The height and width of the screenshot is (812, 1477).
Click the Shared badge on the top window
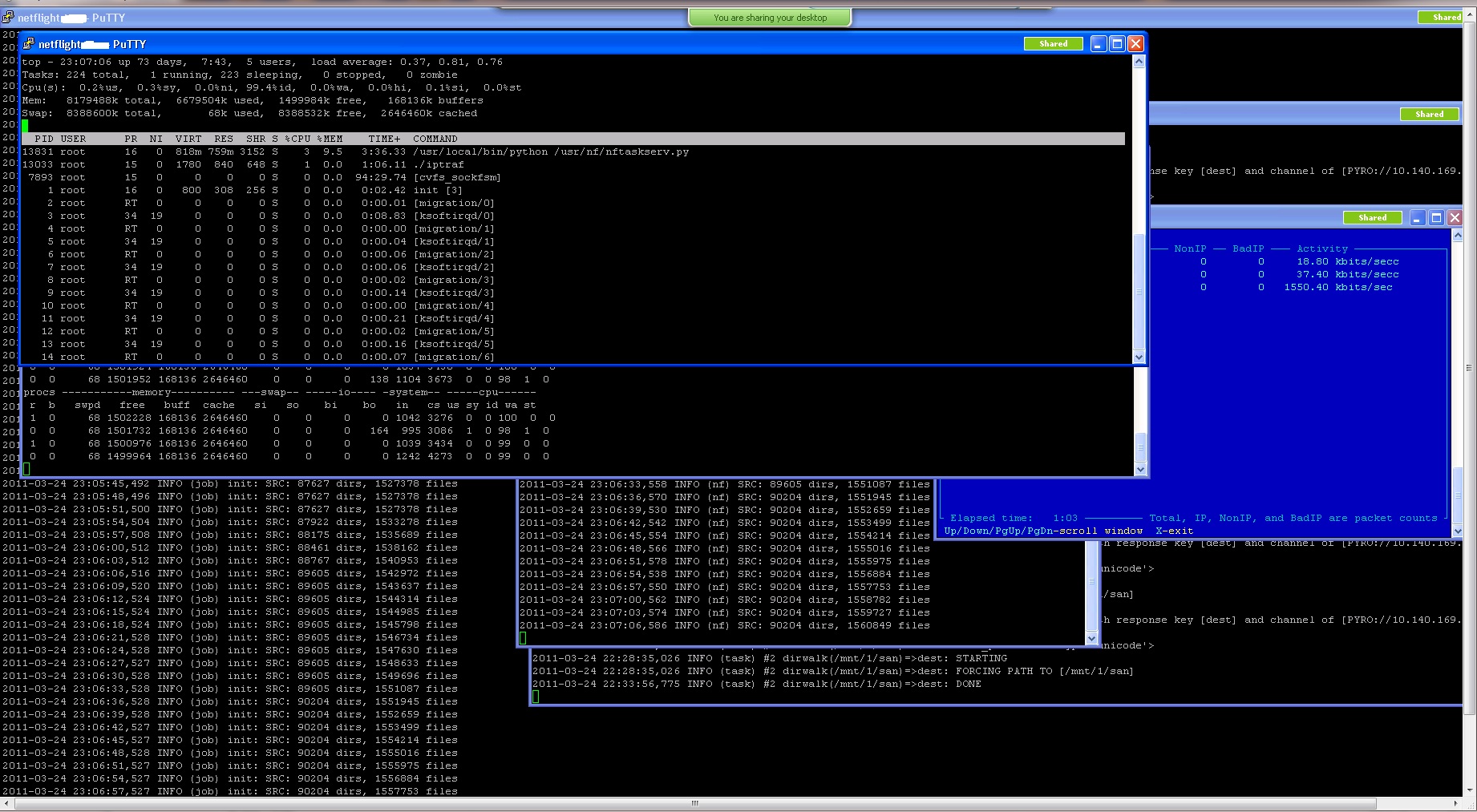click(x=1053, y=44)
